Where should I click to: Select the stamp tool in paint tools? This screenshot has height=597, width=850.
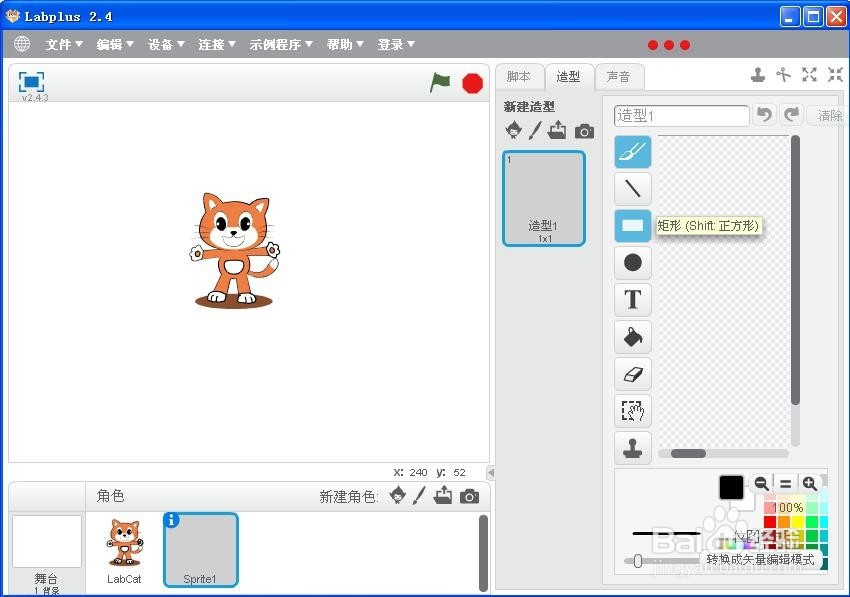[x=633, y=447]
